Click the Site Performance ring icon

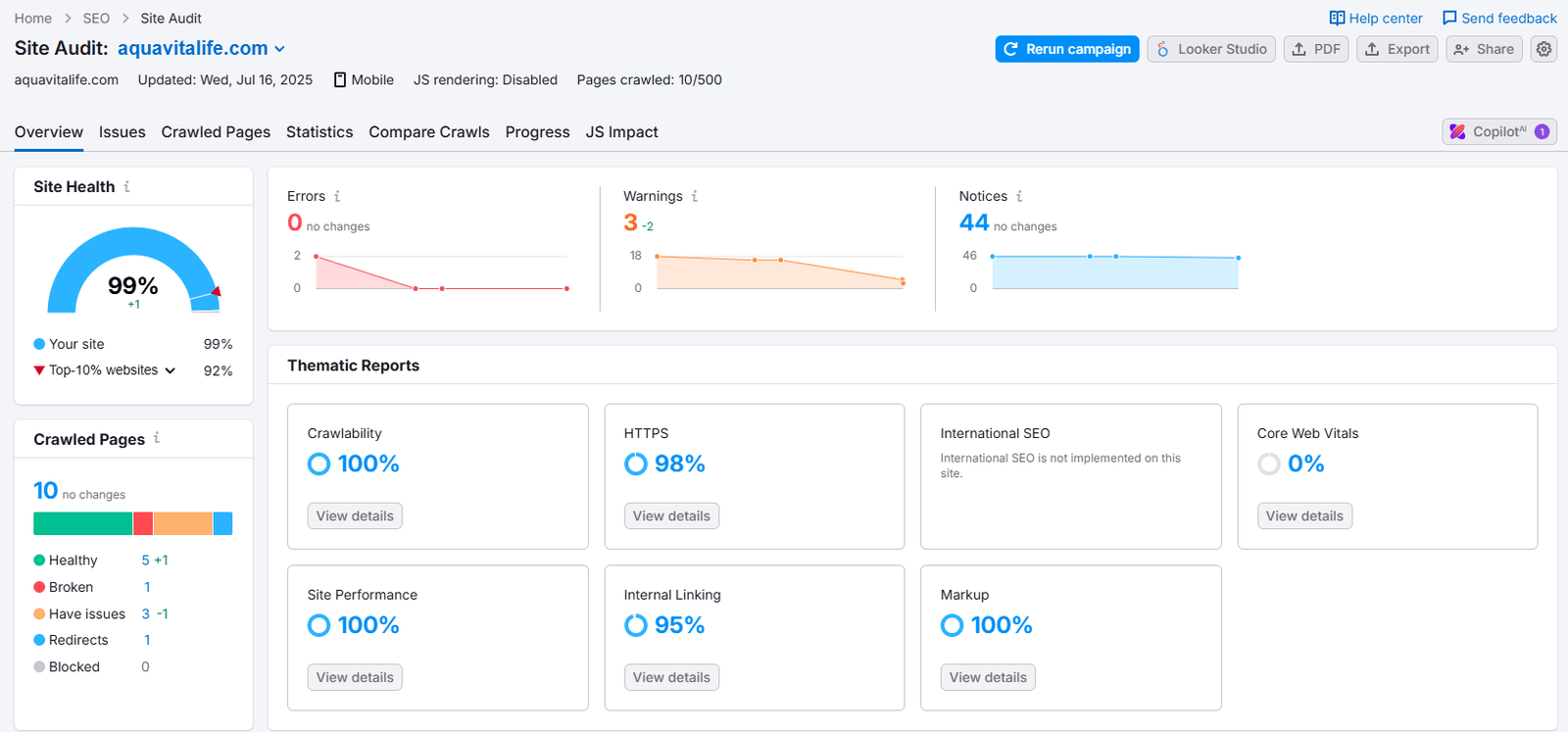[318, 625]
